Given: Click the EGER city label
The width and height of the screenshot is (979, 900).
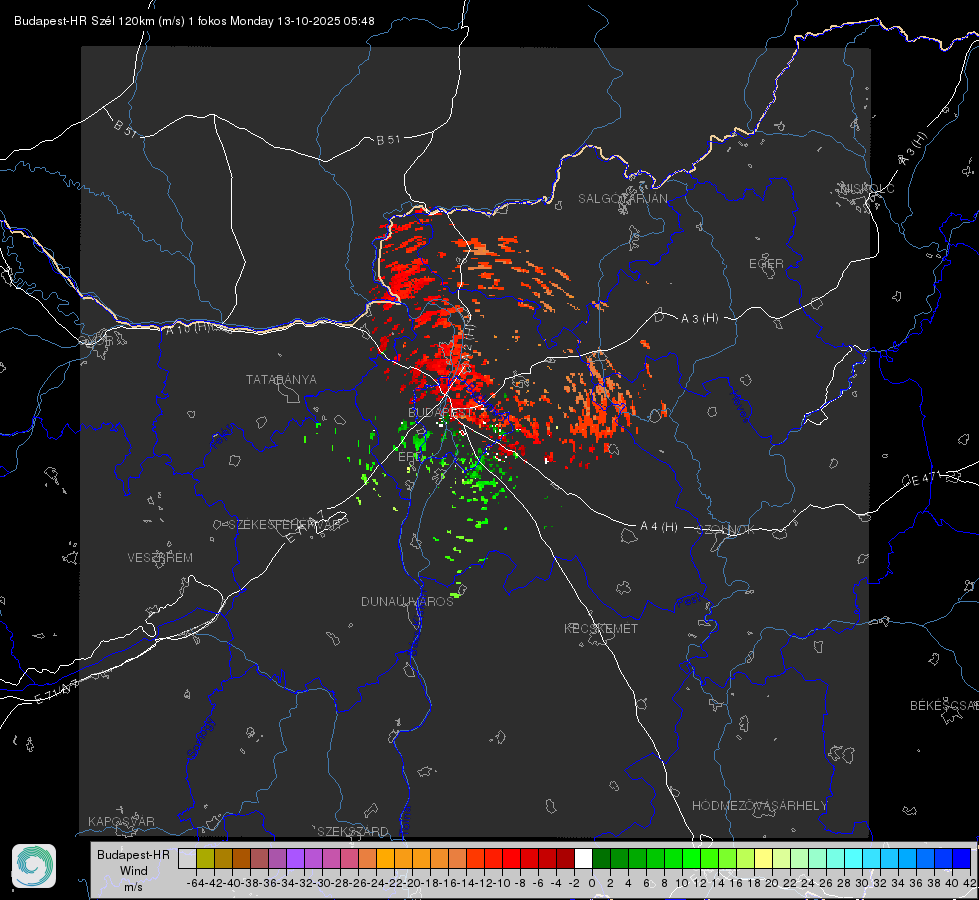Looking at the screenshot, I should pyautogui.click(x=766, y=264).
